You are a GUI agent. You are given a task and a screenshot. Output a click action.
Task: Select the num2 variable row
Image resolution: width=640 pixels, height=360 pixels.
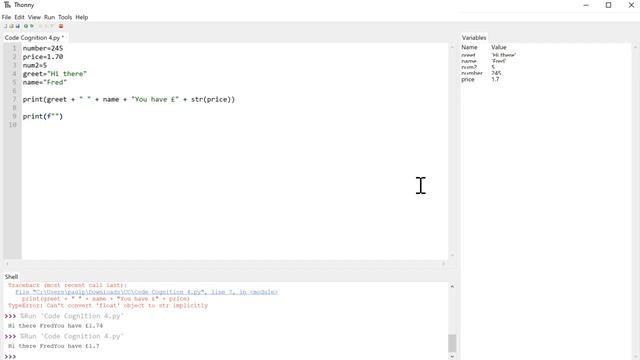pos(545,67)
